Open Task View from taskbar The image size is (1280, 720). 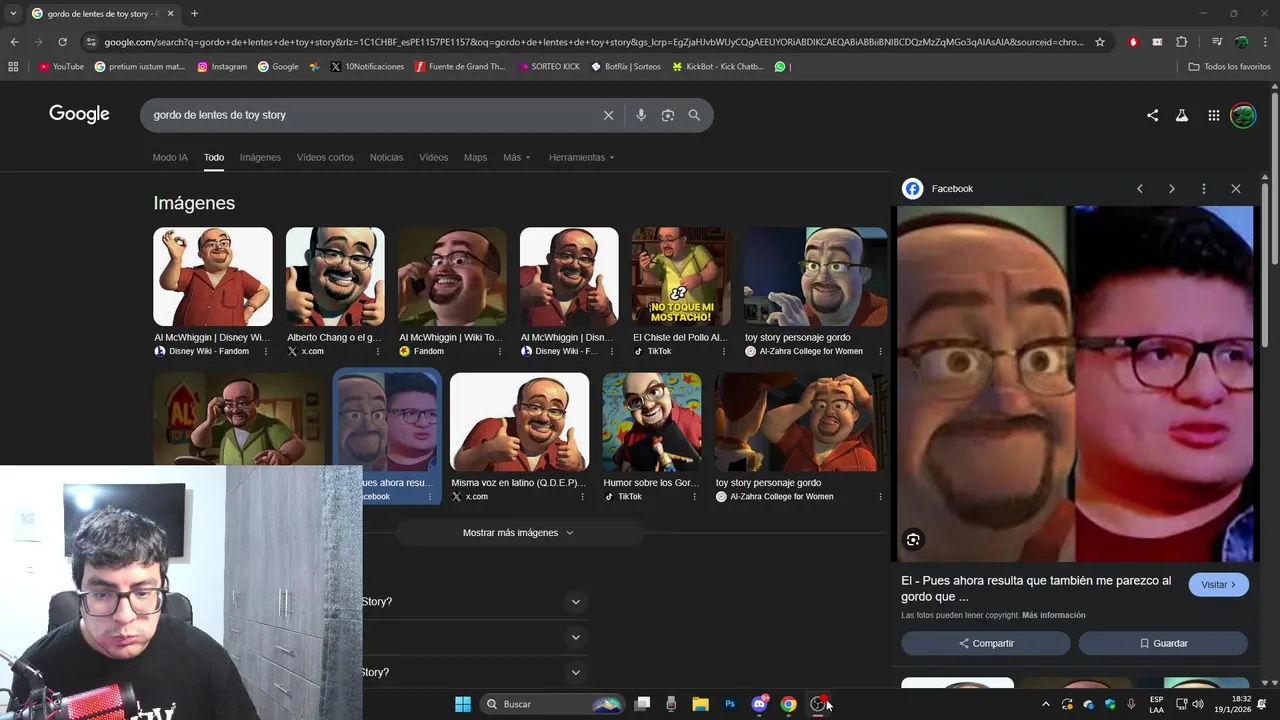[642, 704]
